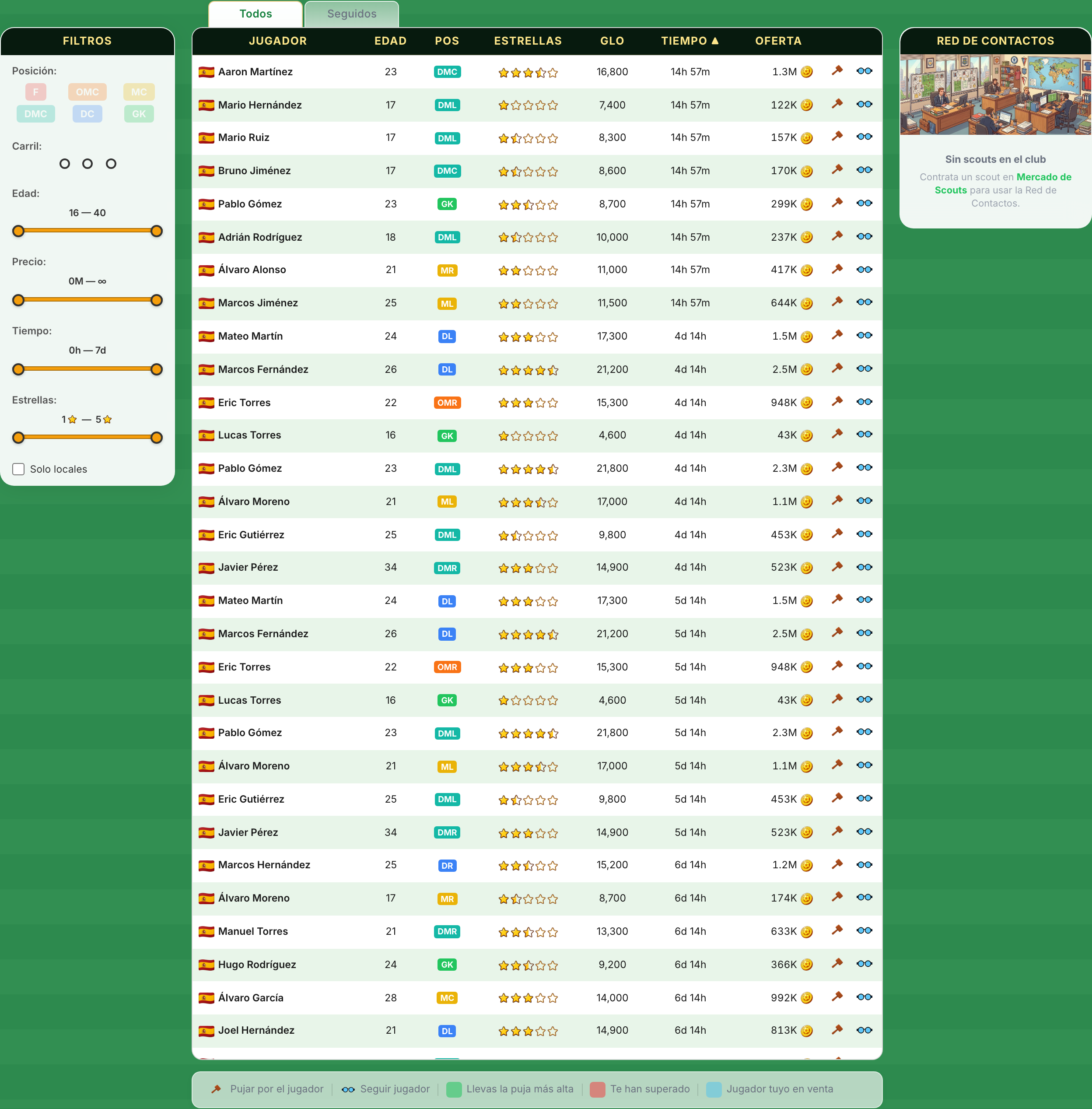Click the right handle of the Estrellas slider
This screenshot has height=1109, width=1092.
pyautogui.click(x=157, y=438)
